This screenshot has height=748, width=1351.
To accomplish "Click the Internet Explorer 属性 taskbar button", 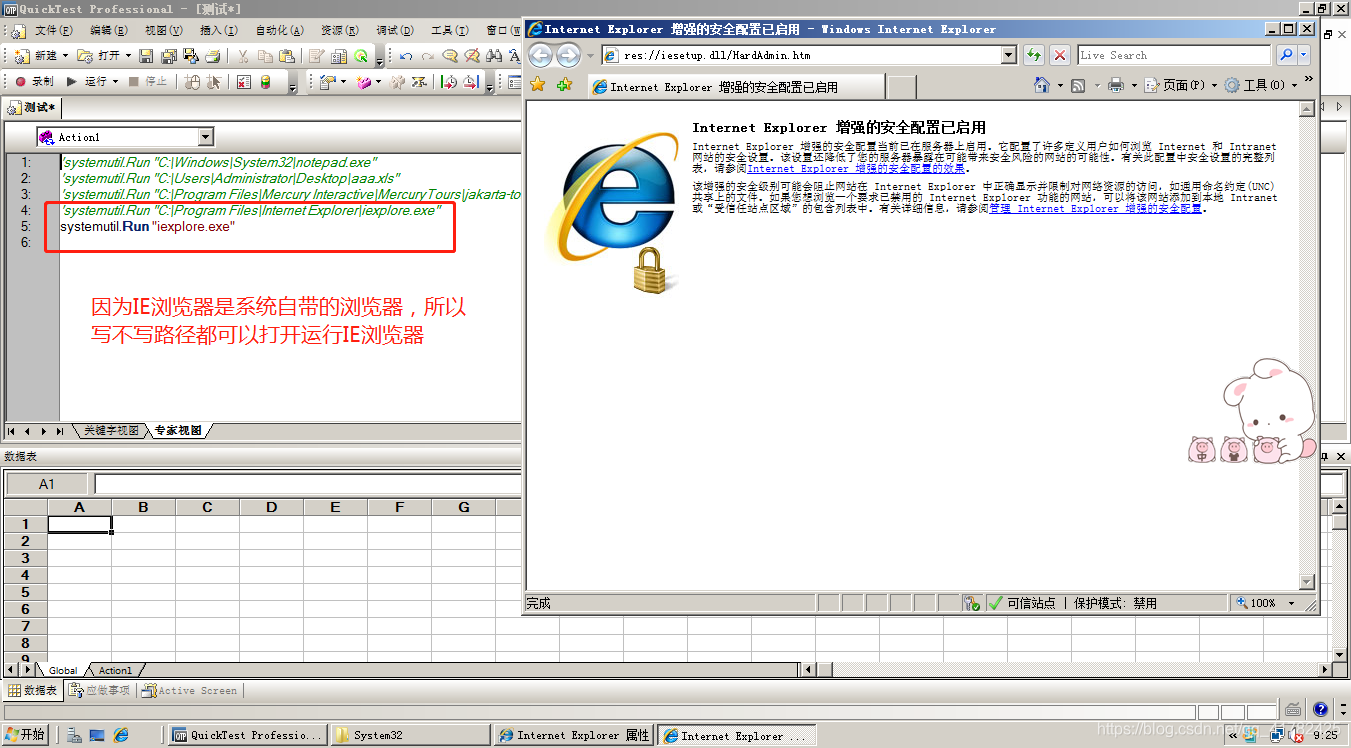I will [x=575, y=735].
